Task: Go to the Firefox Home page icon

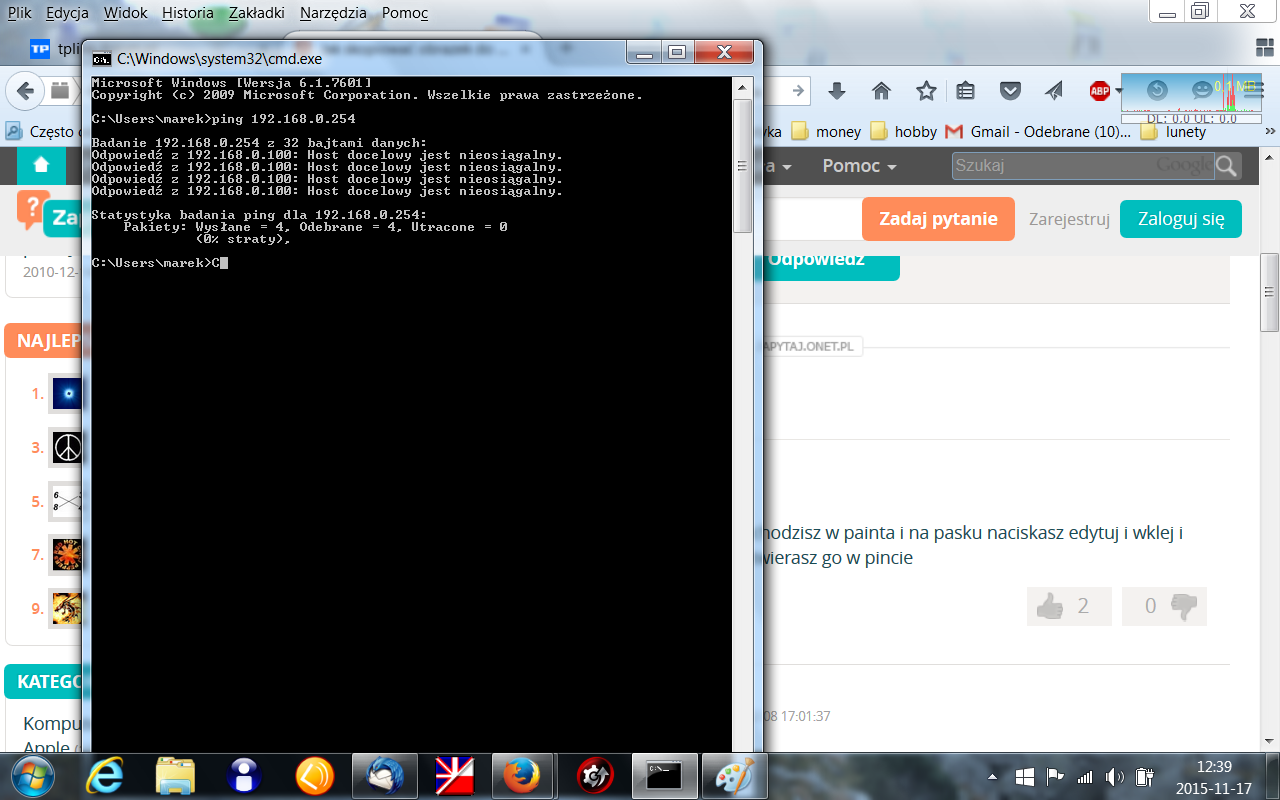Action: point(881,91)
